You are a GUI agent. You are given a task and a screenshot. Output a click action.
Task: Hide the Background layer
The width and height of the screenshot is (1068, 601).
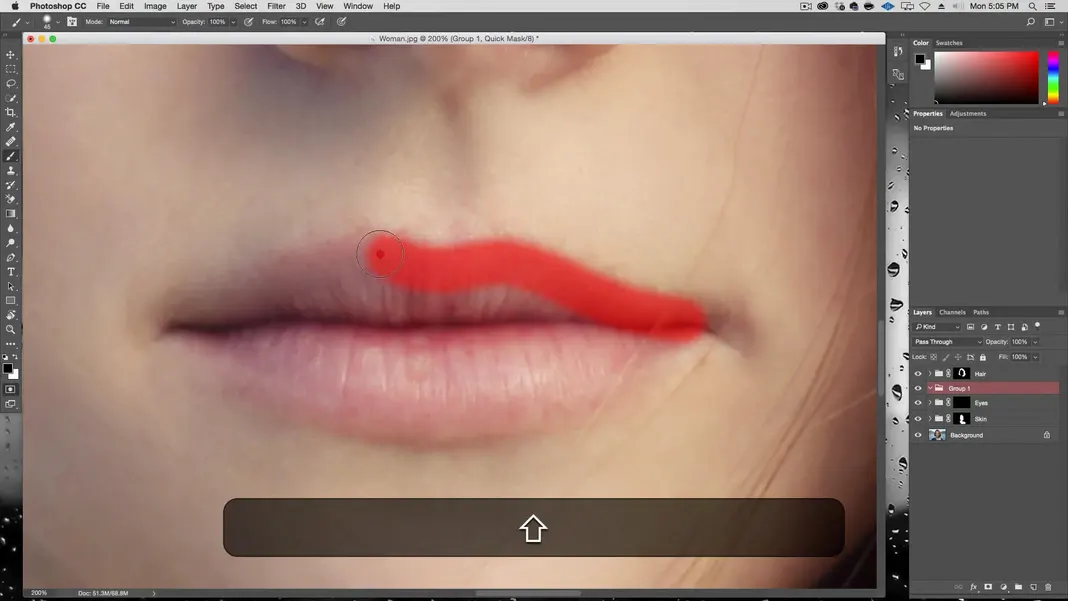pos(917,435)
